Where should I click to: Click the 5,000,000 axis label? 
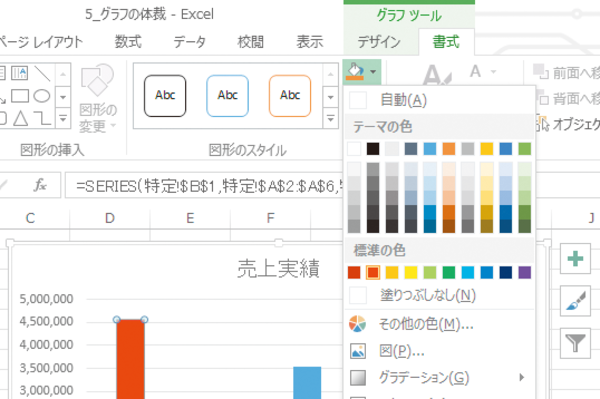pyautogui.click(x=46, y=299)
